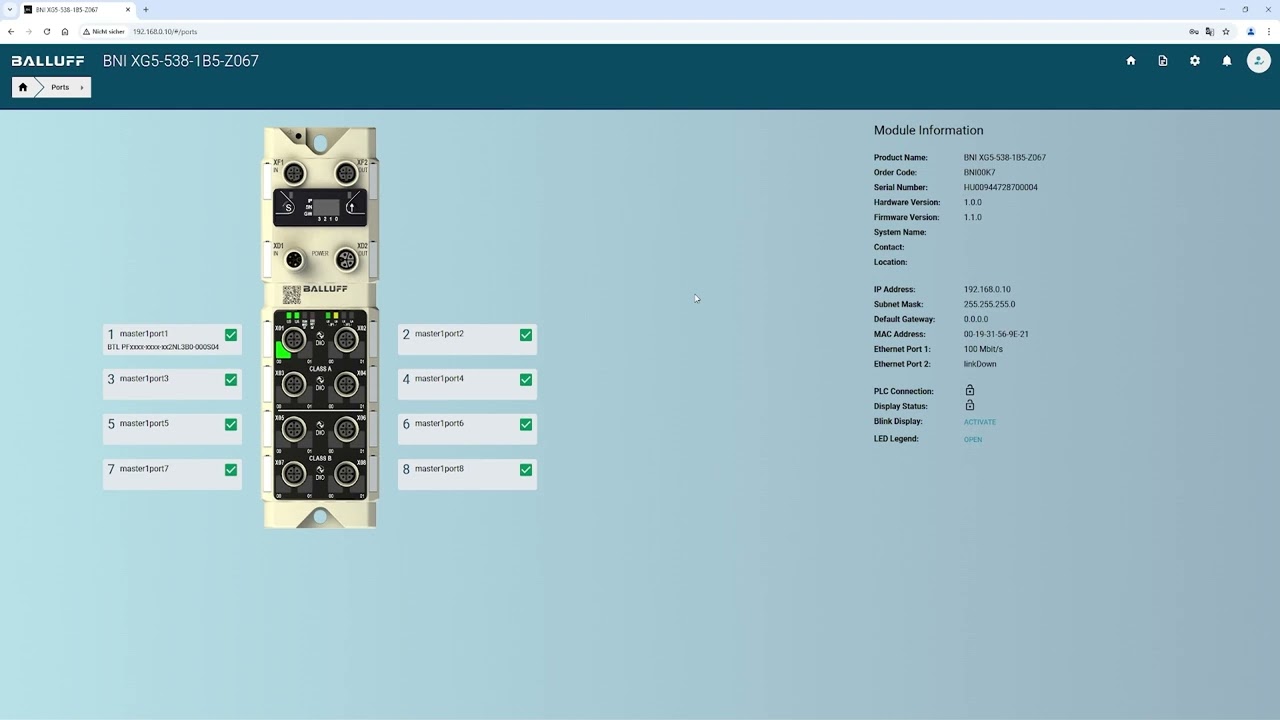Open the LED Legend link
Screen dimensions: 1280x720
coord(973,439)
